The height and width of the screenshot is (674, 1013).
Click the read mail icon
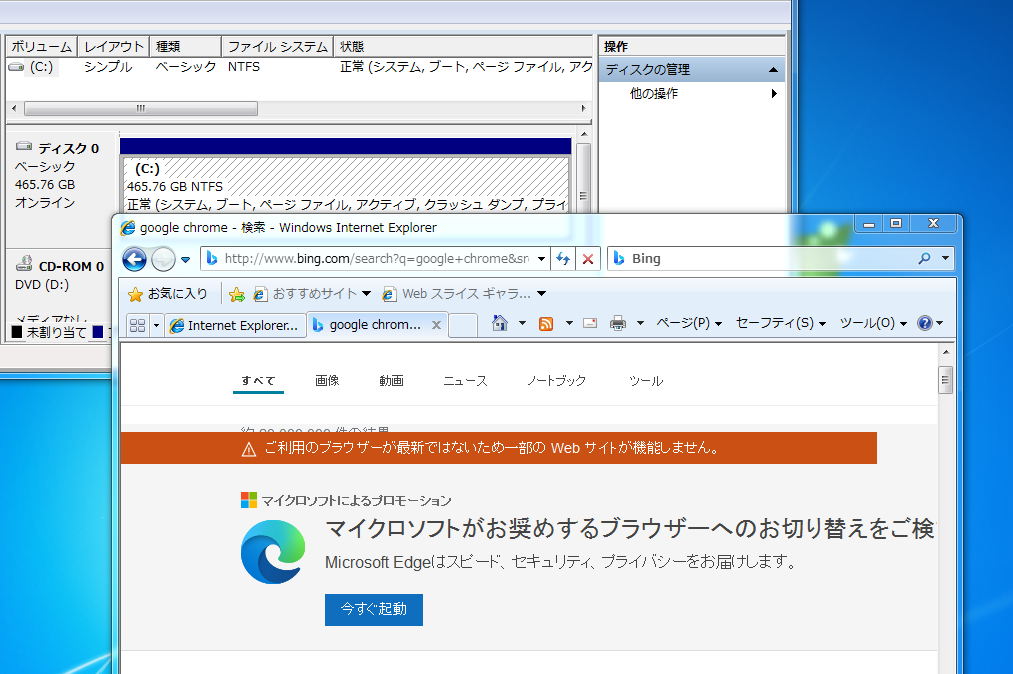[x=590, y=323]
